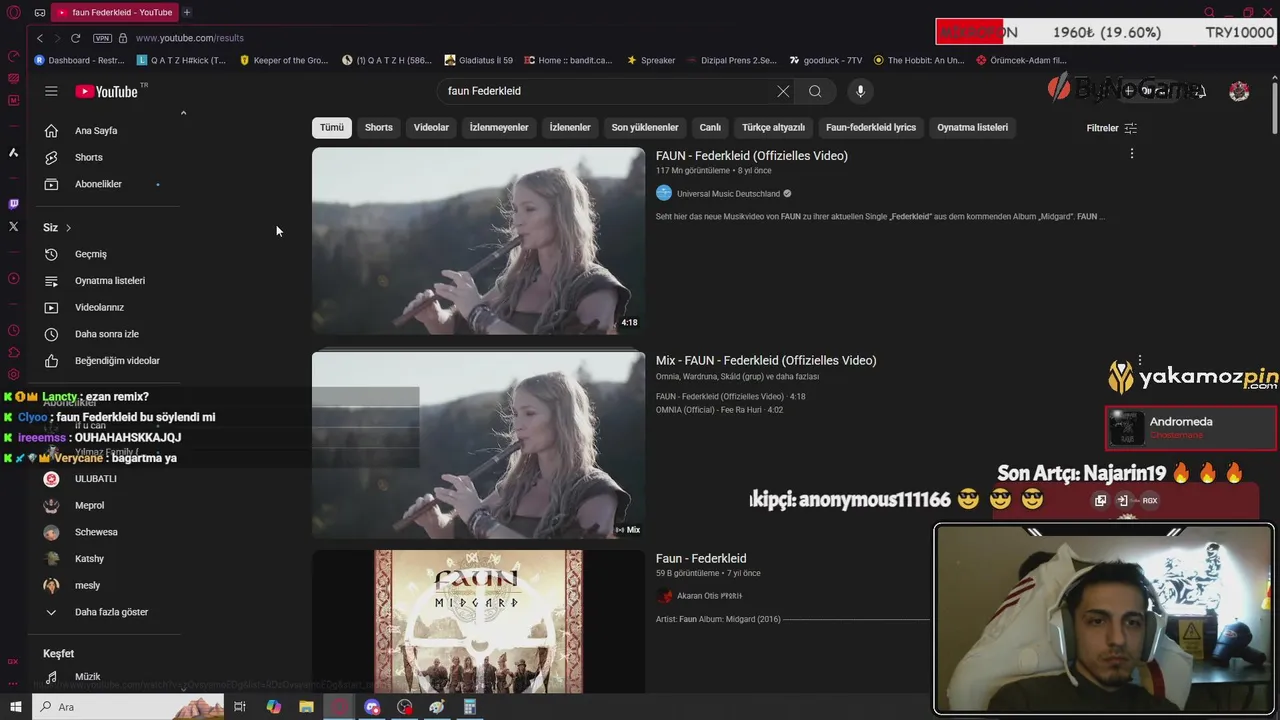Open the 'goodluck - 7TV' bookmark
The image size is (1280, 720).
[826, 60]
